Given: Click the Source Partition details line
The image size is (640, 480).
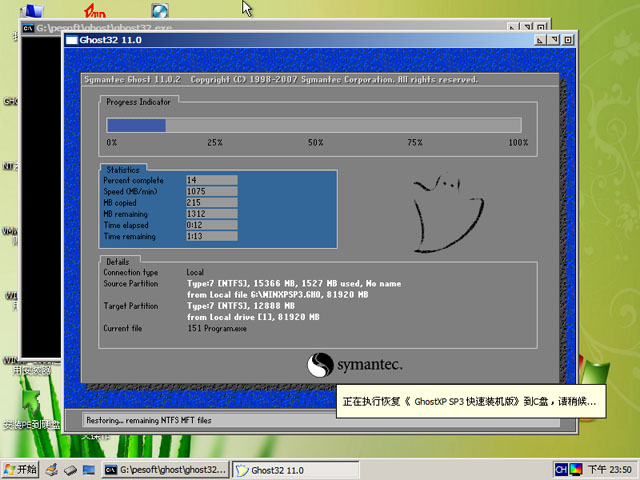Looking at the screenshot, I should [x=294, y=283].
